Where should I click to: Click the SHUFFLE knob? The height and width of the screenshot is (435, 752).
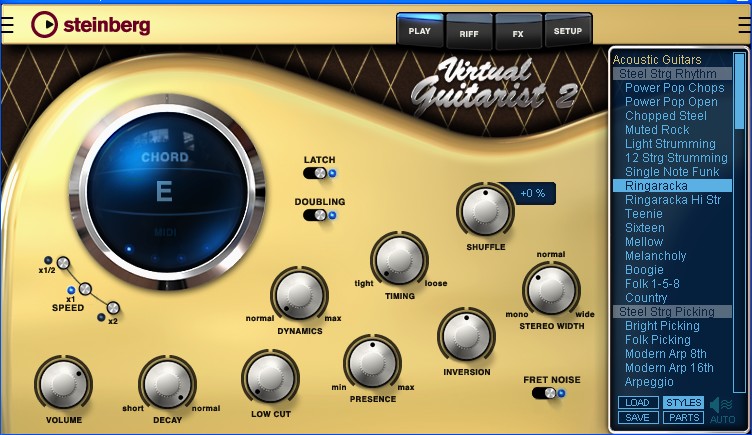[x=485, y=211]
